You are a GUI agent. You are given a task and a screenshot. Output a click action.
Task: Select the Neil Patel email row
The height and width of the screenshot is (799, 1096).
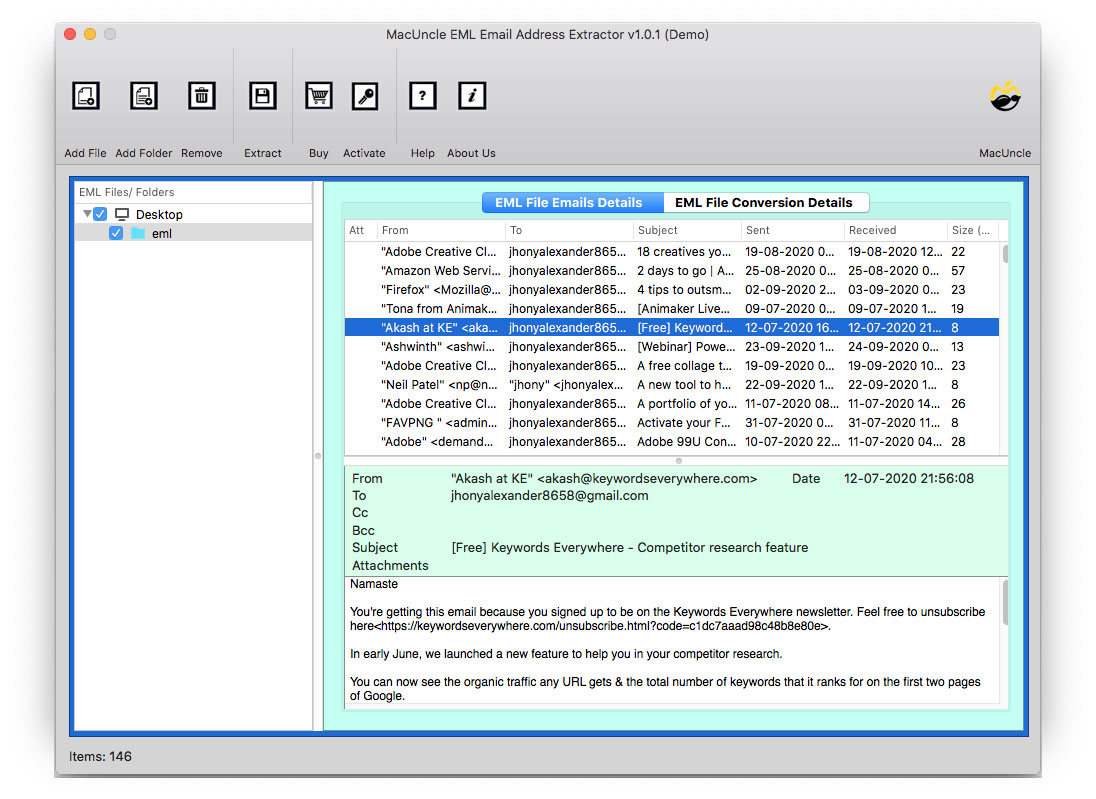coord(672,384)
